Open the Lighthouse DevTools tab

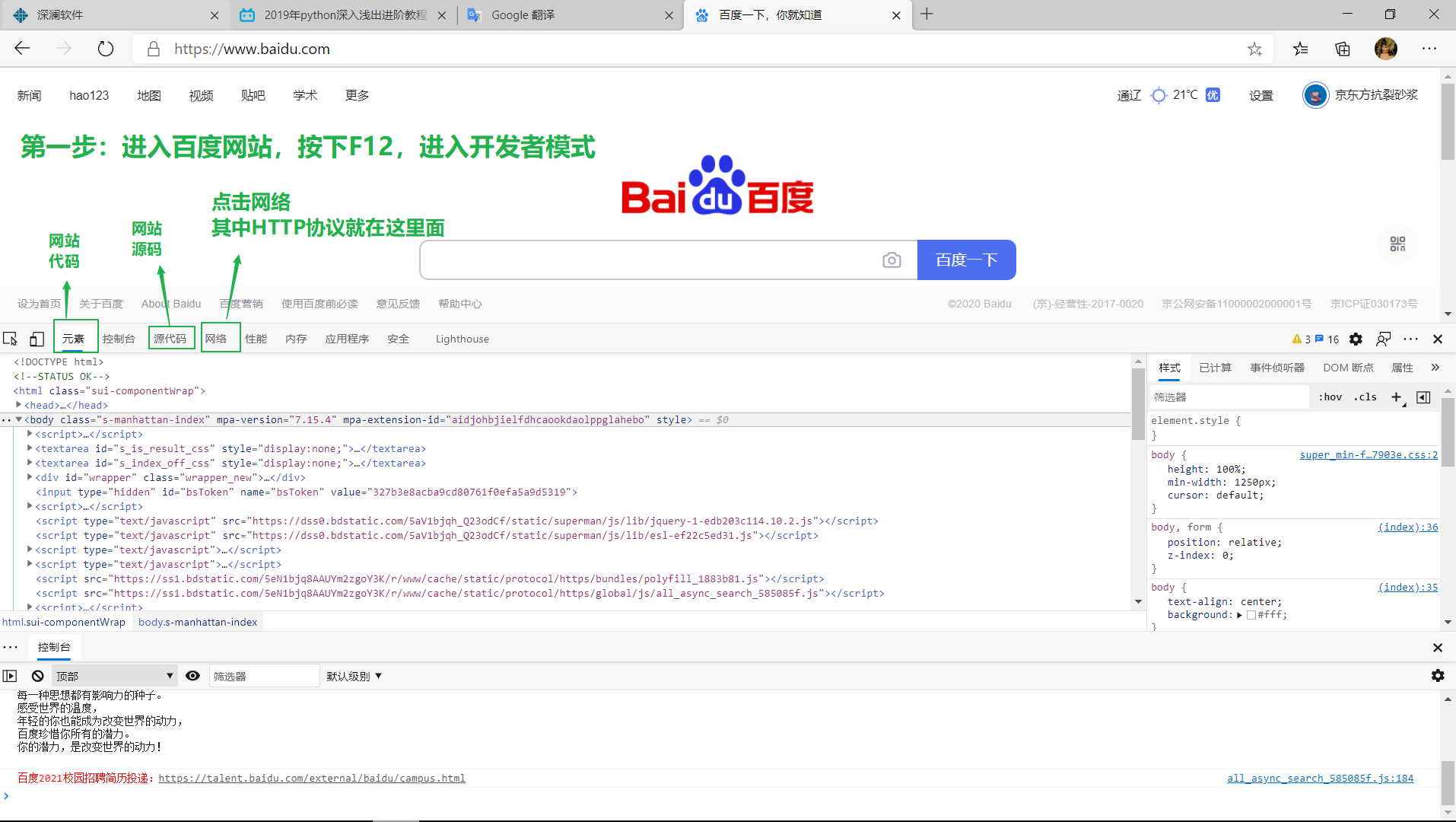[x=463, y=339]
